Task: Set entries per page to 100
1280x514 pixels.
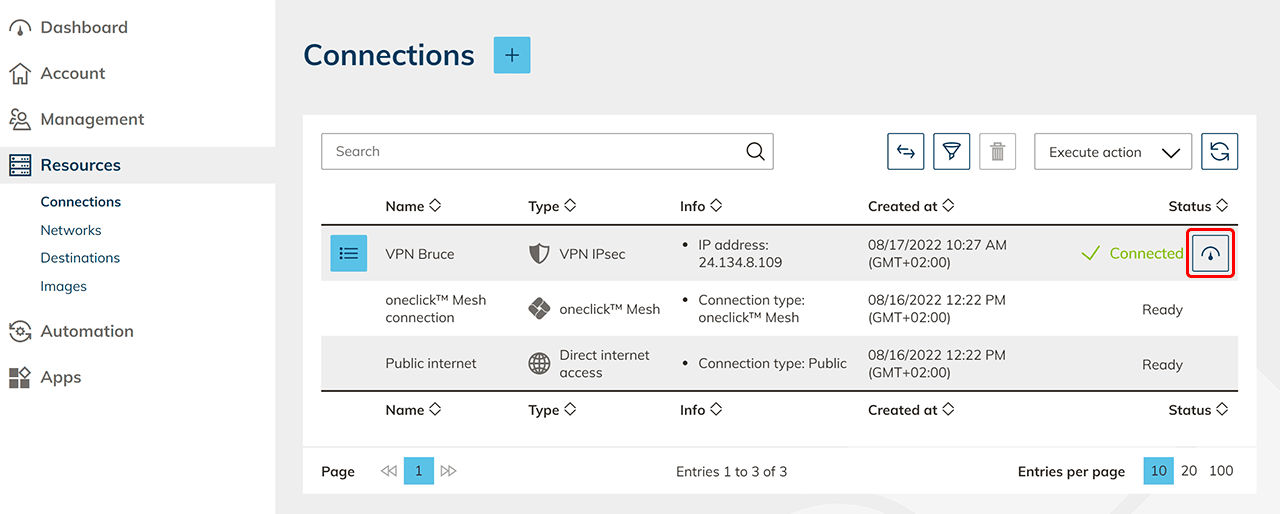Action: click(1221, 471)
